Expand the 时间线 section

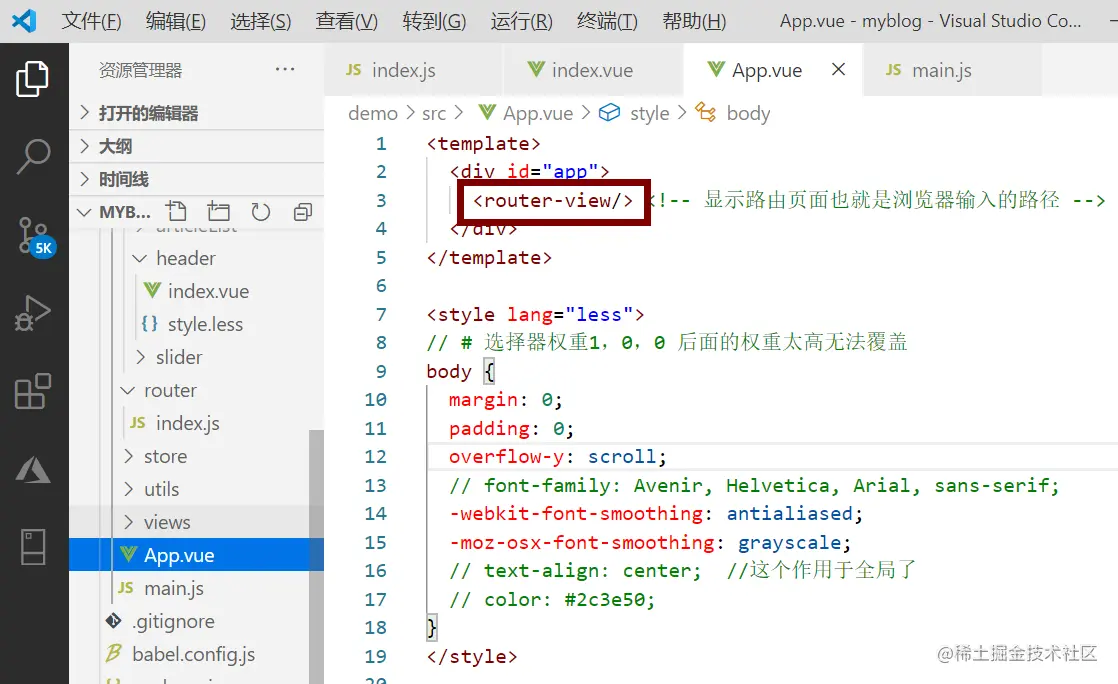click(x=196, y=179)
